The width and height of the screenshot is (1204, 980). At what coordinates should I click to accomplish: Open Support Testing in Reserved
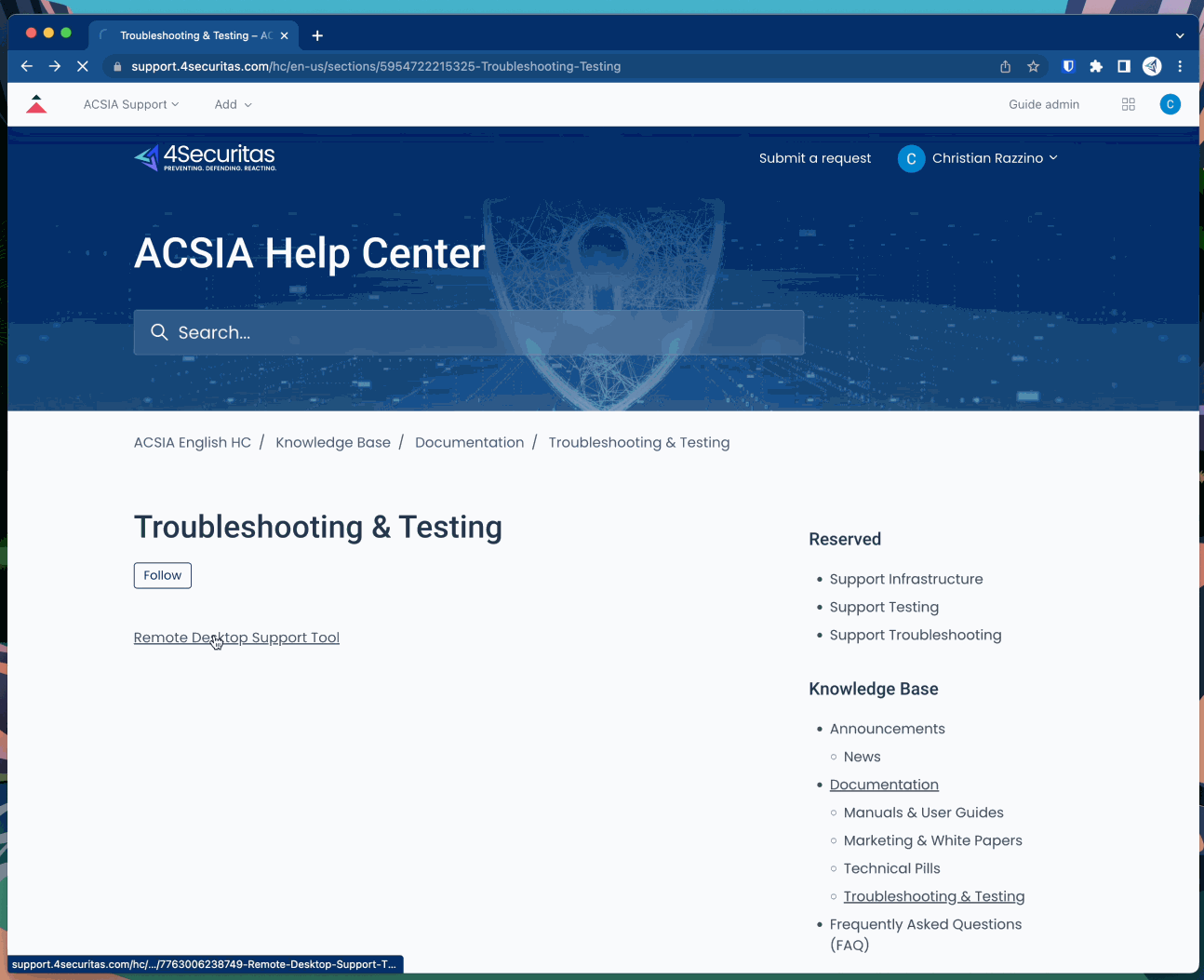(x=884, y=607)
